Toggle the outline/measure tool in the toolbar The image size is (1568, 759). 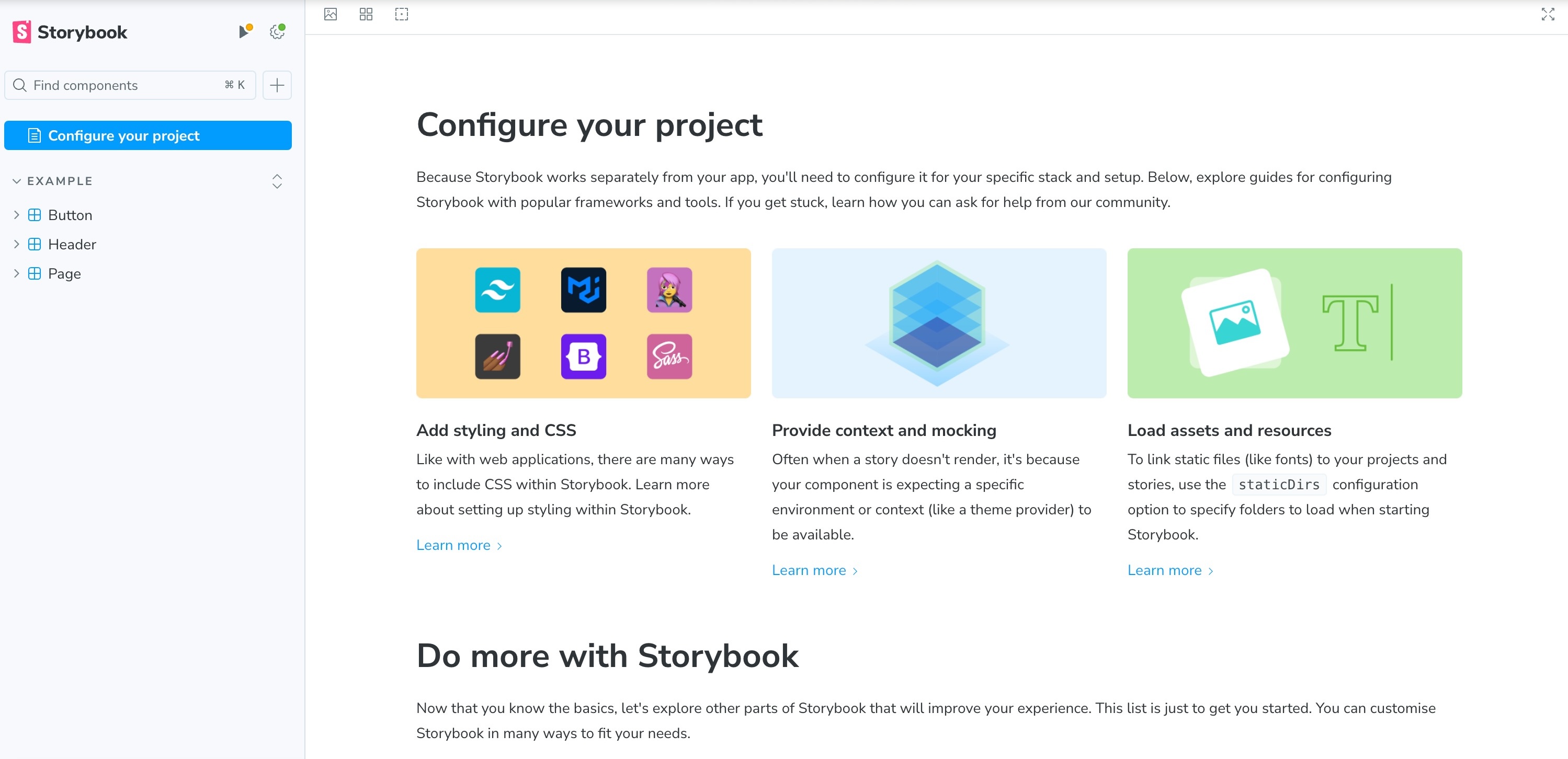coord(402,14)
